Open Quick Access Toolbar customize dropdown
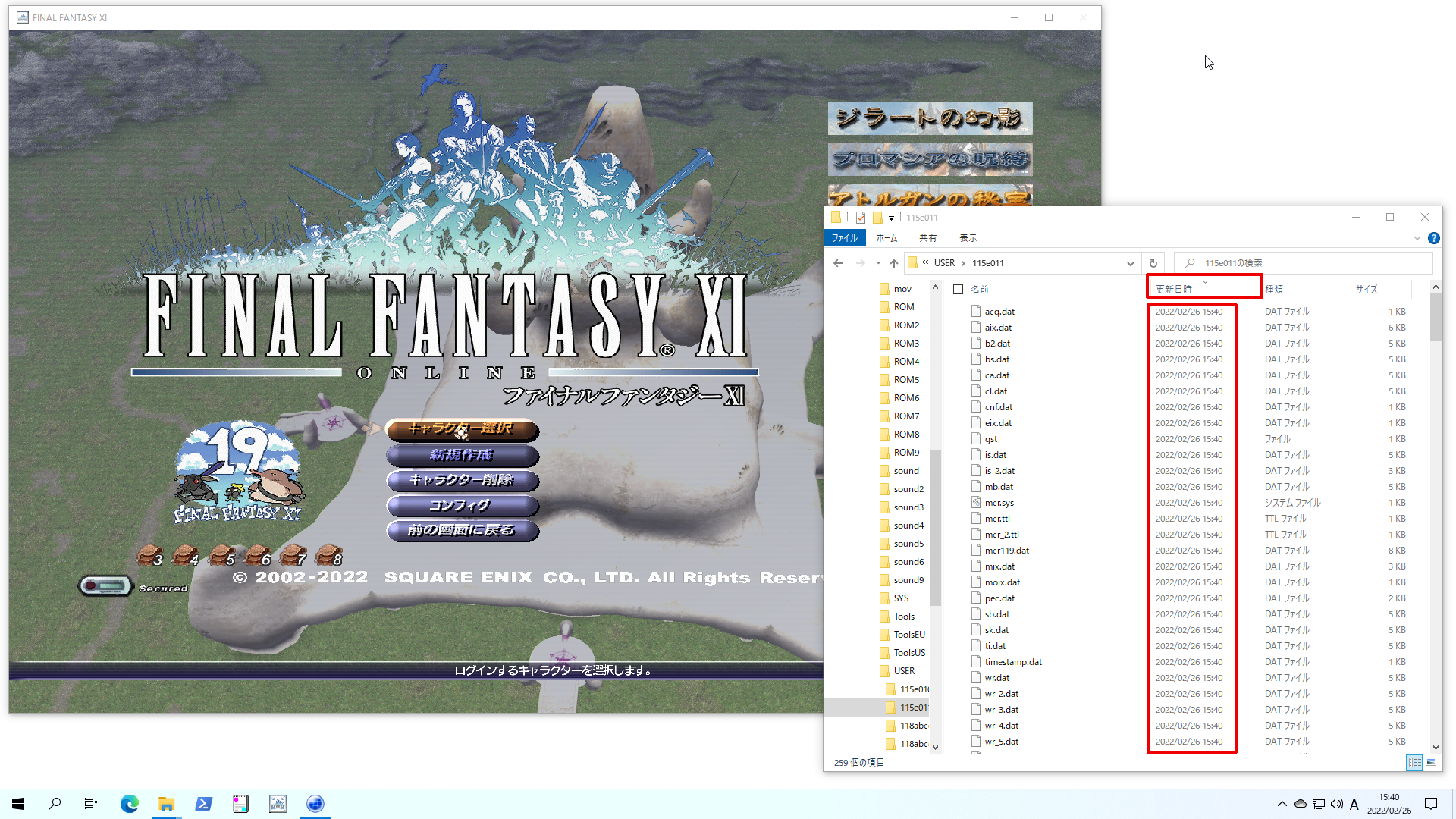 (x=891, y=218)
